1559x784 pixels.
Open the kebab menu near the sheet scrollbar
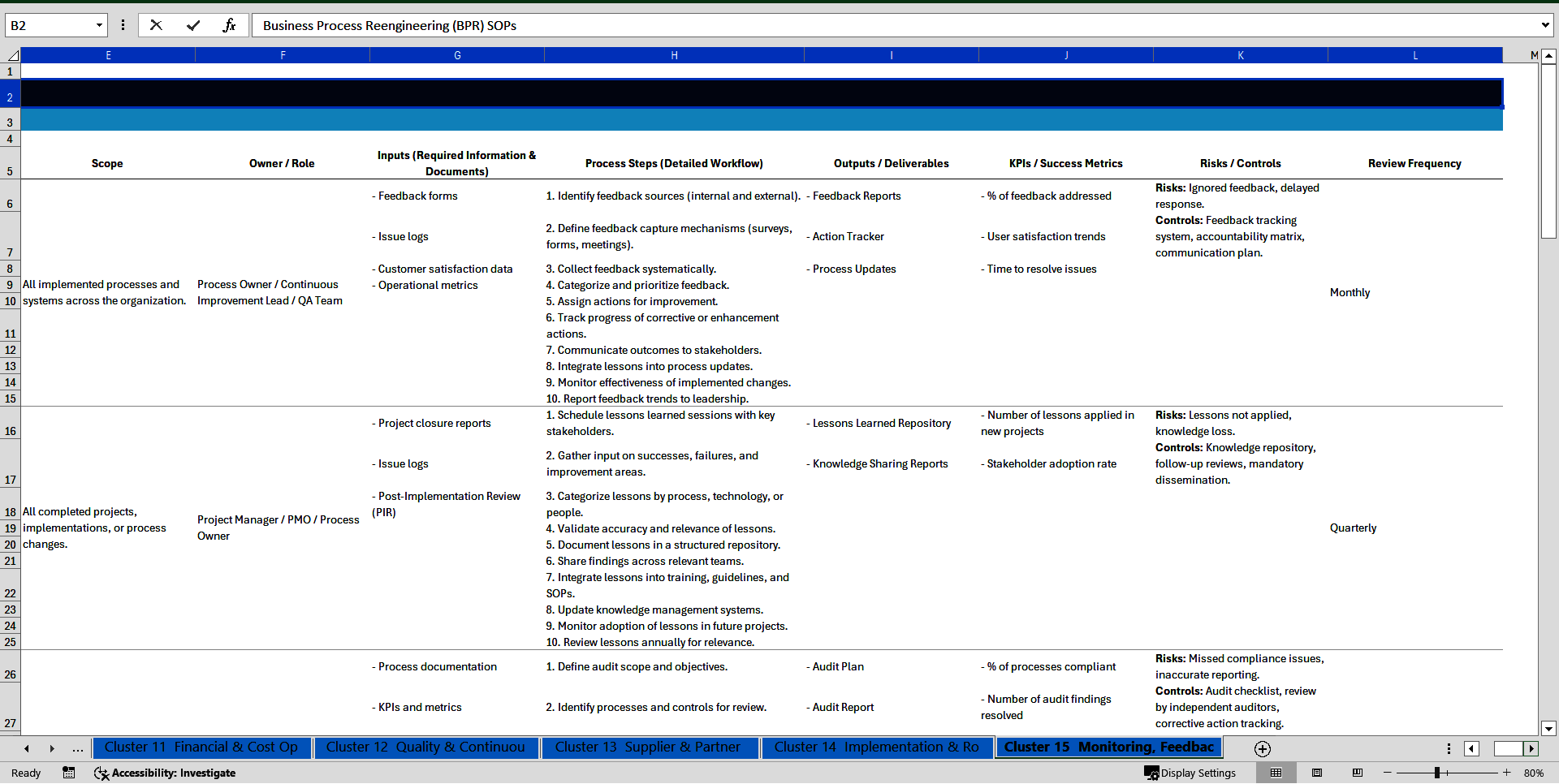[1448, 748]
